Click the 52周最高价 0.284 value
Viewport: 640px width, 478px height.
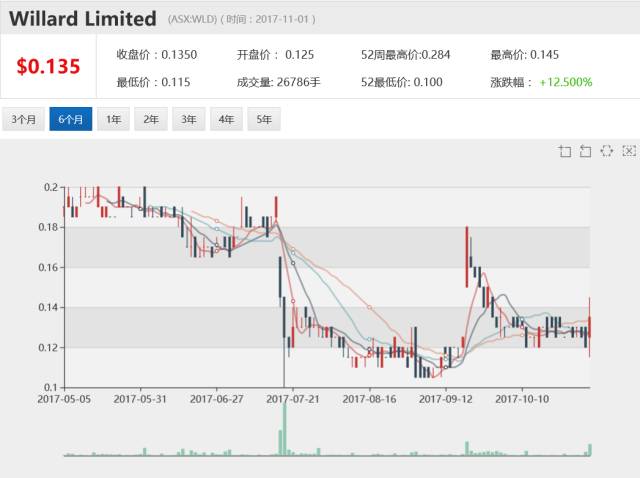click(x=406, y=55)
